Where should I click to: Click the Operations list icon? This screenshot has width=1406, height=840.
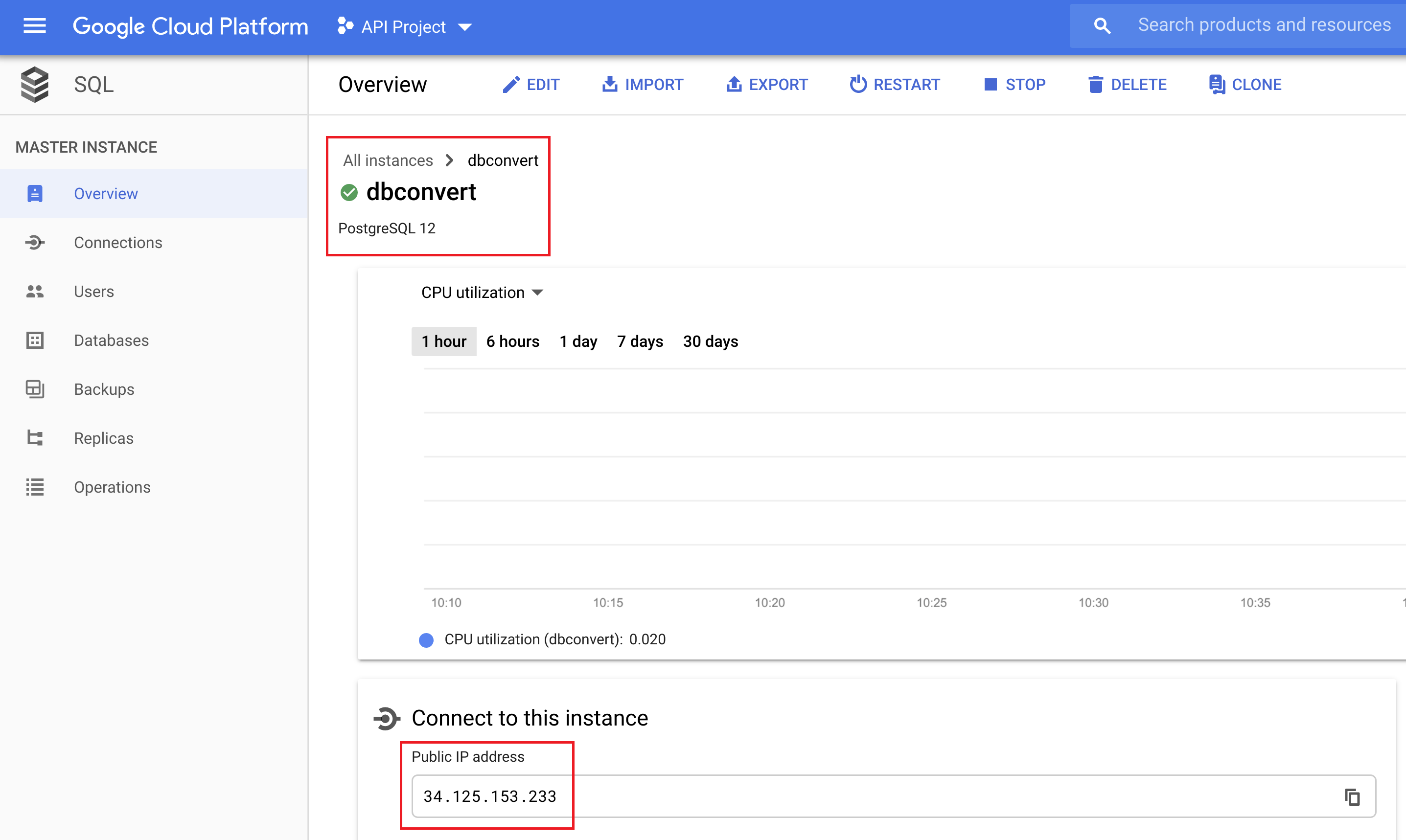(x=35, y=487)
